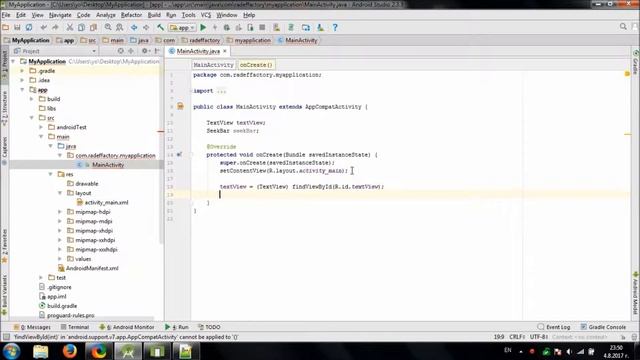Expand the mipmap-hdpi folder
Viewport: 640px width, 360px height.
click(x=60, y=212)
